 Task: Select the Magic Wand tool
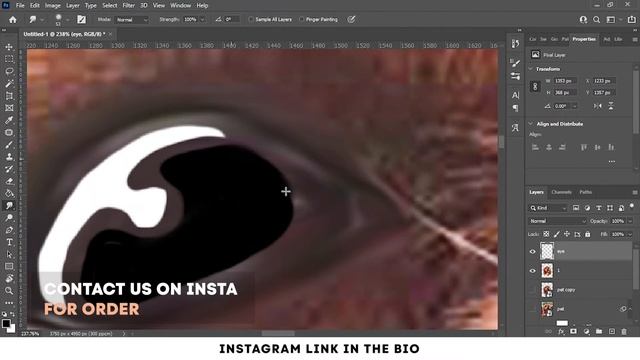9,84
